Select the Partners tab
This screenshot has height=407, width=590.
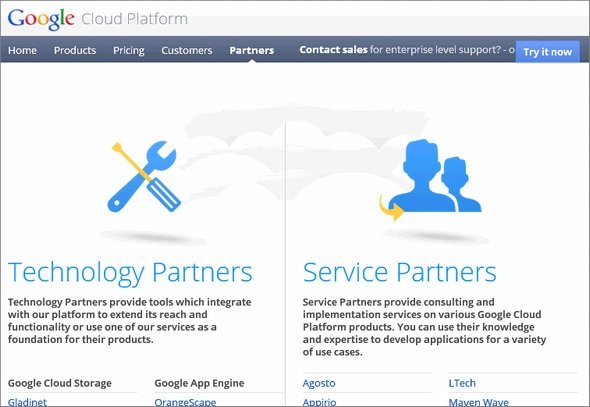(x=252, y=50)
